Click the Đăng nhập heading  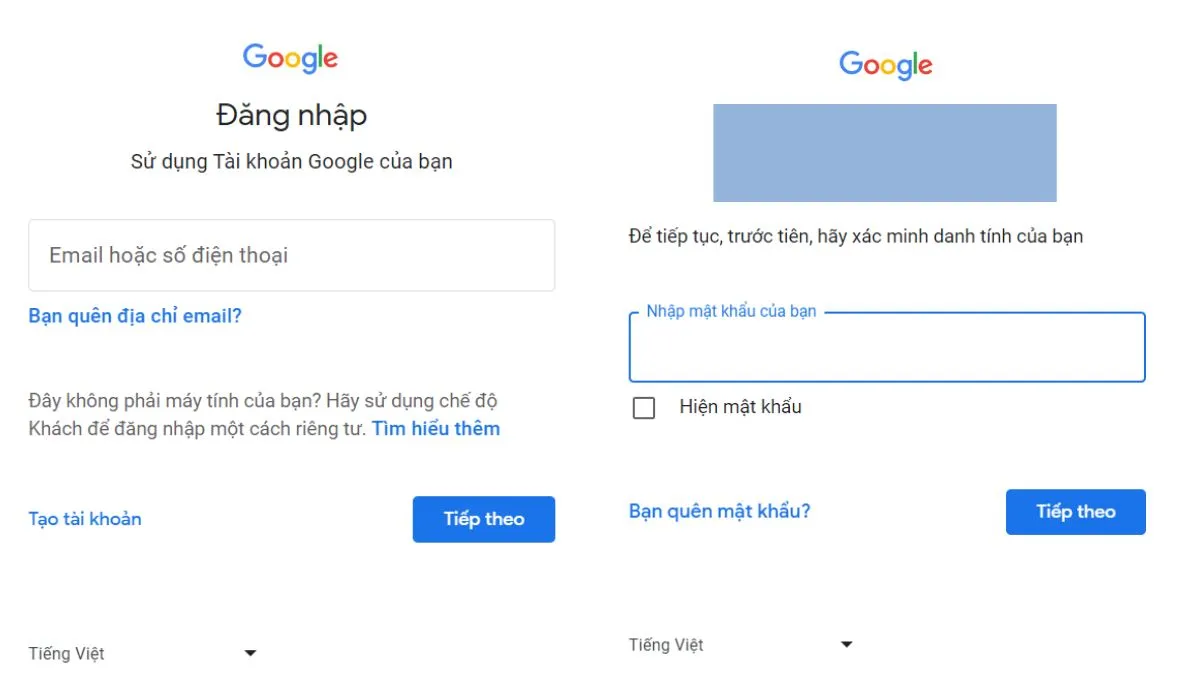[290, 115]
